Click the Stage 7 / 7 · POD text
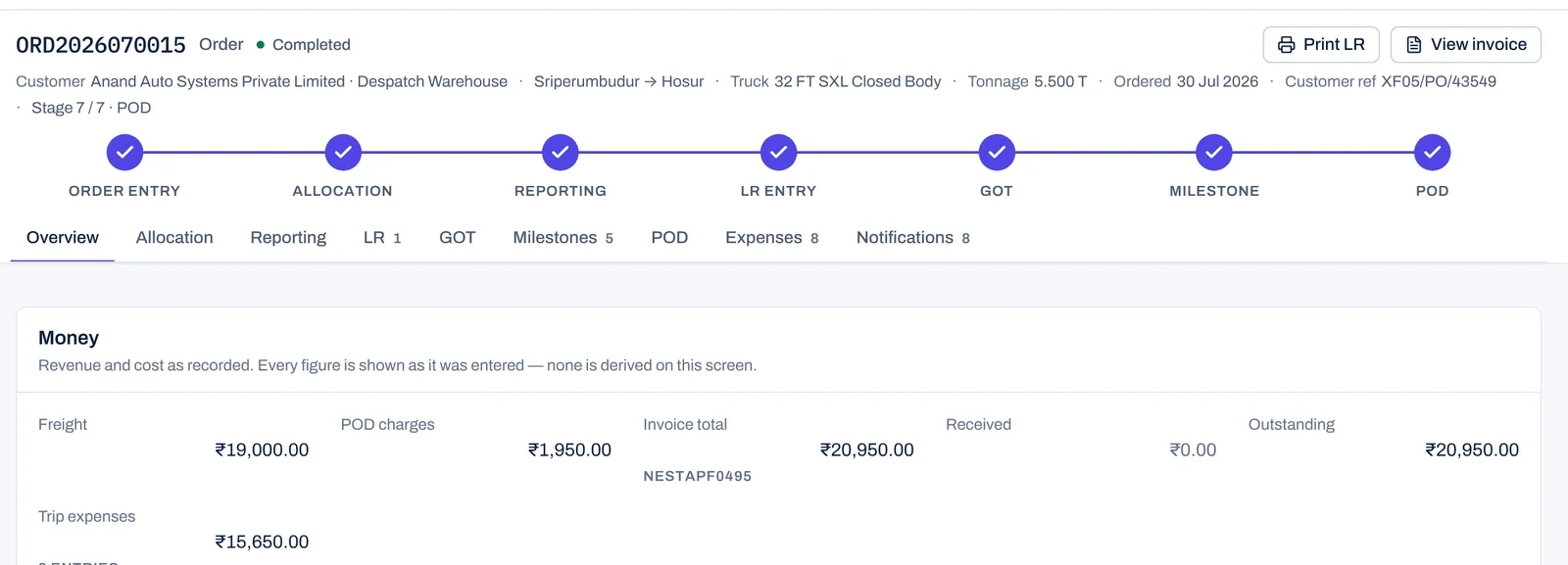1568x565 pixels. tap(91, 108)
